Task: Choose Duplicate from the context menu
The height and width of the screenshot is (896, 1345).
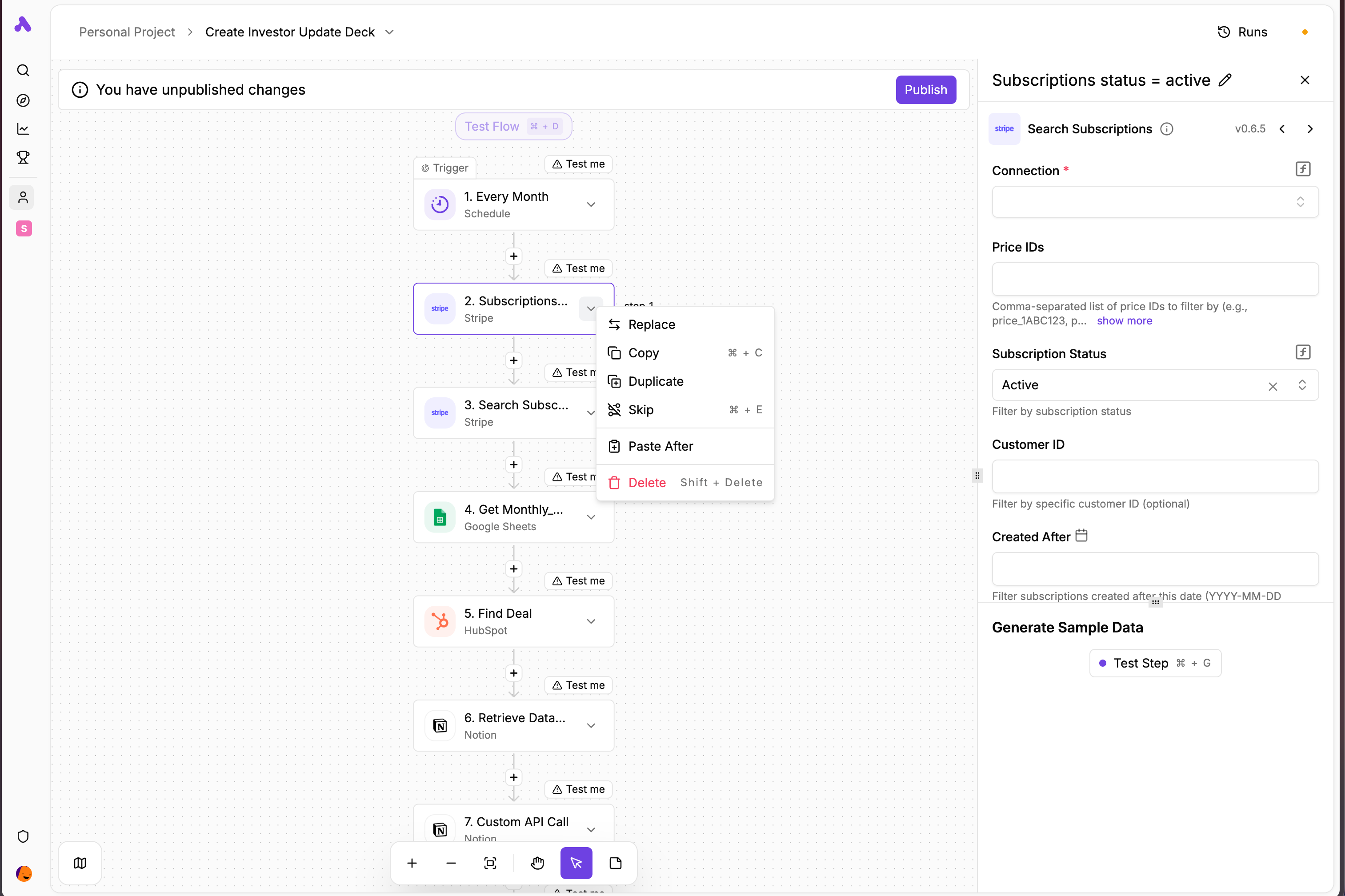Action: [x=655, y=381]
